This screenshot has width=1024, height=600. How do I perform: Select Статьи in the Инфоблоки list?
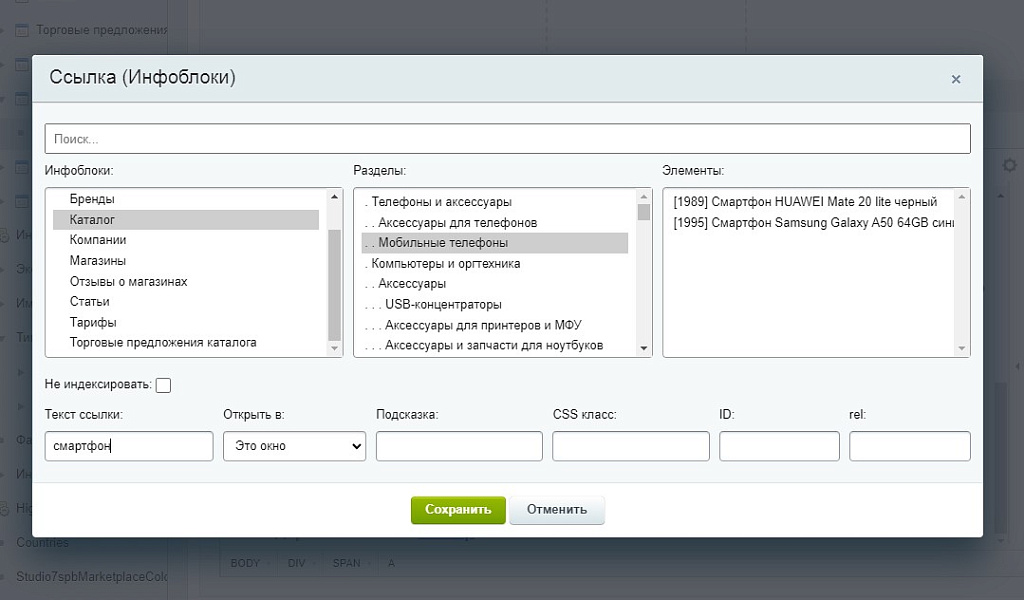pyautogui.click(x=90, y=301)
